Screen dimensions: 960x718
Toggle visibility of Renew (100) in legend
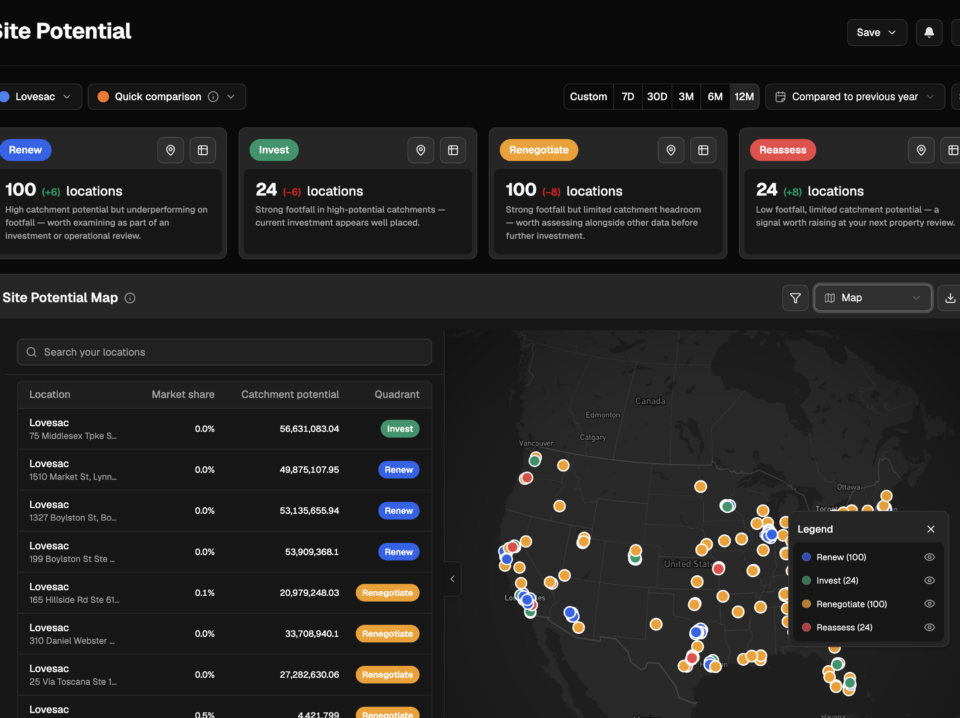pyautogui.click(x=929, y=557)
